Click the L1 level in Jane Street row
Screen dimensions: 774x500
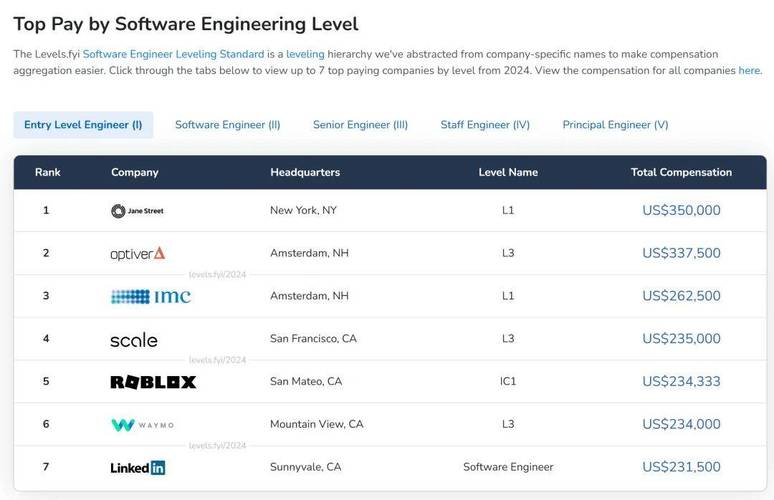[508, 210]
